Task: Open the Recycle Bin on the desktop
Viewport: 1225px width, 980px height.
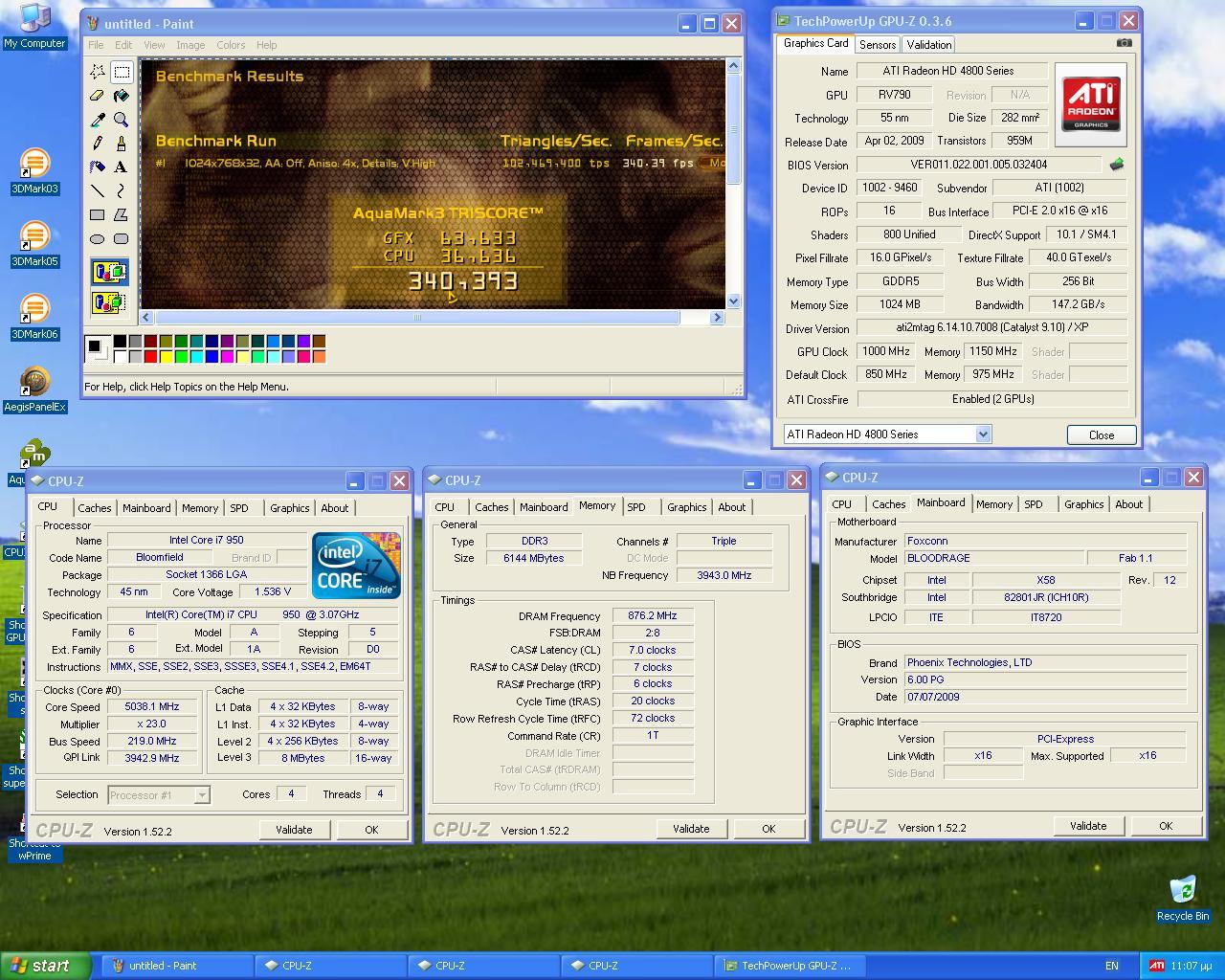Action: 1183,899
